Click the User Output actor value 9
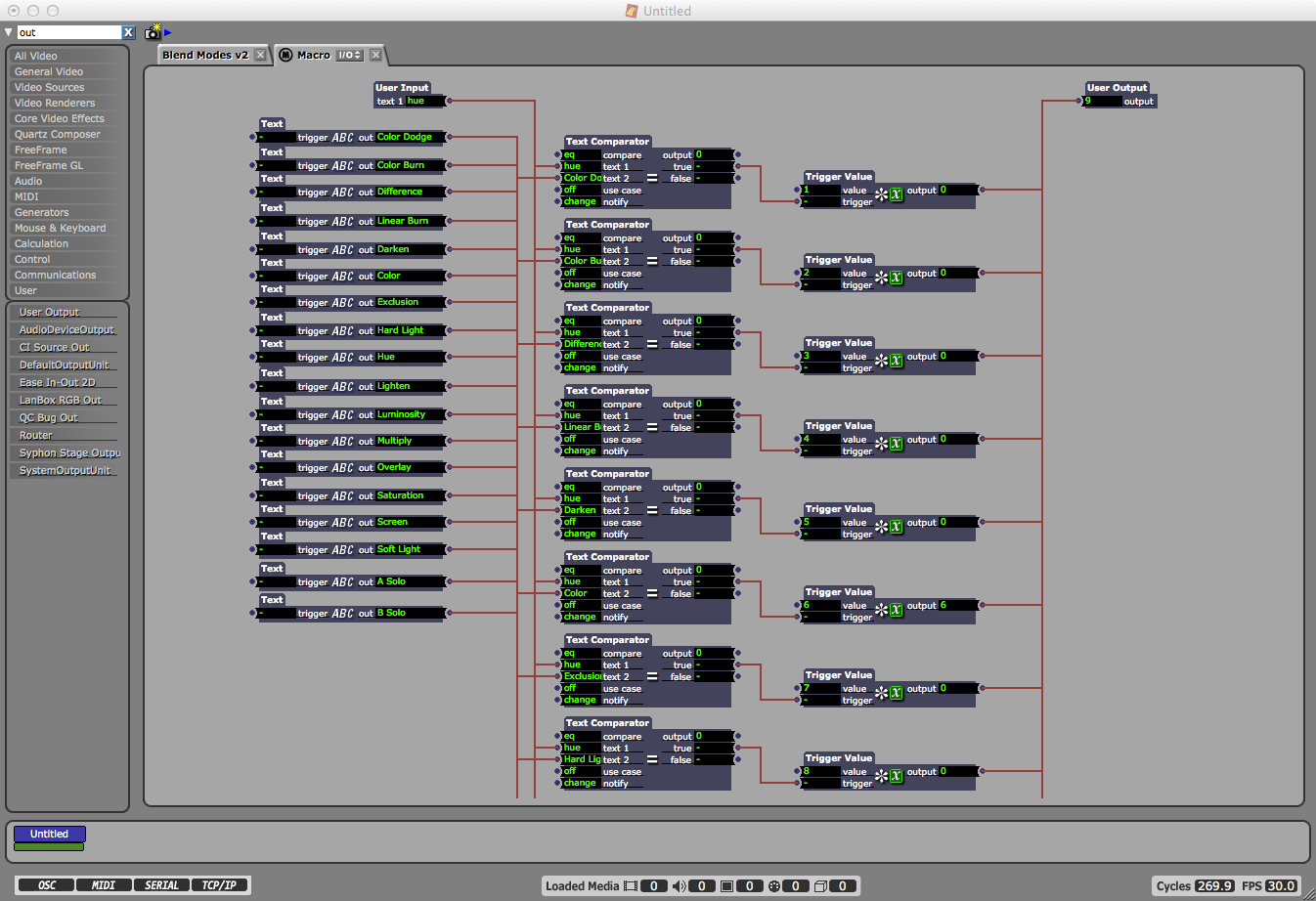The height and width of the screenshot is (901, 1316). point(1102,101)
